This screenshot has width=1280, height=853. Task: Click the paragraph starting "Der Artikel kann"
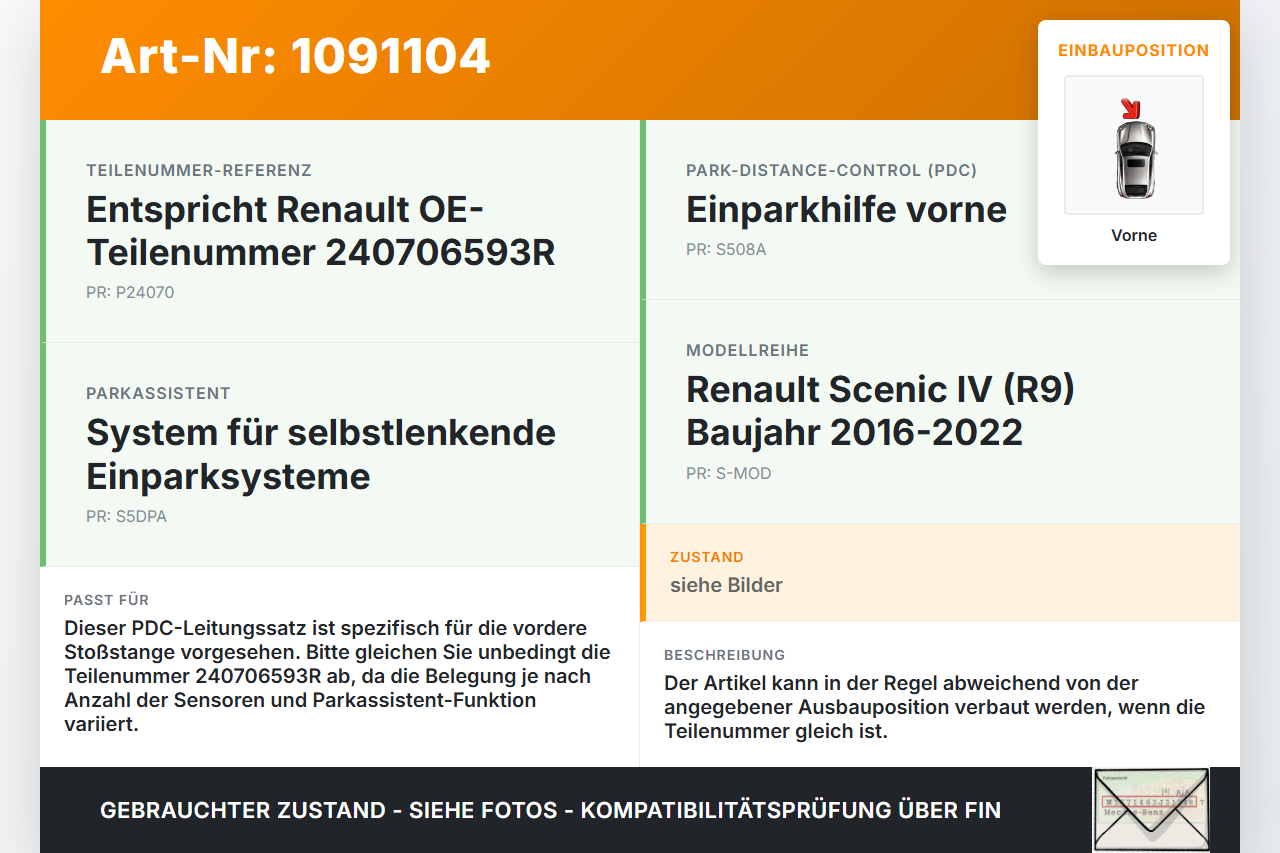[x=935, y=707]
